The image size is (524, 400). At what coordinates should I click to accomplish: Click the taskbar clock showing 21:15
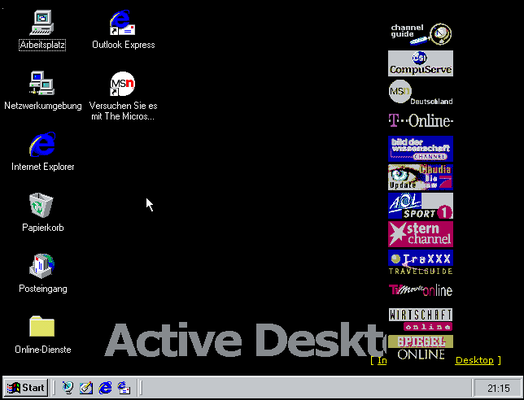(x=498, y=388)
